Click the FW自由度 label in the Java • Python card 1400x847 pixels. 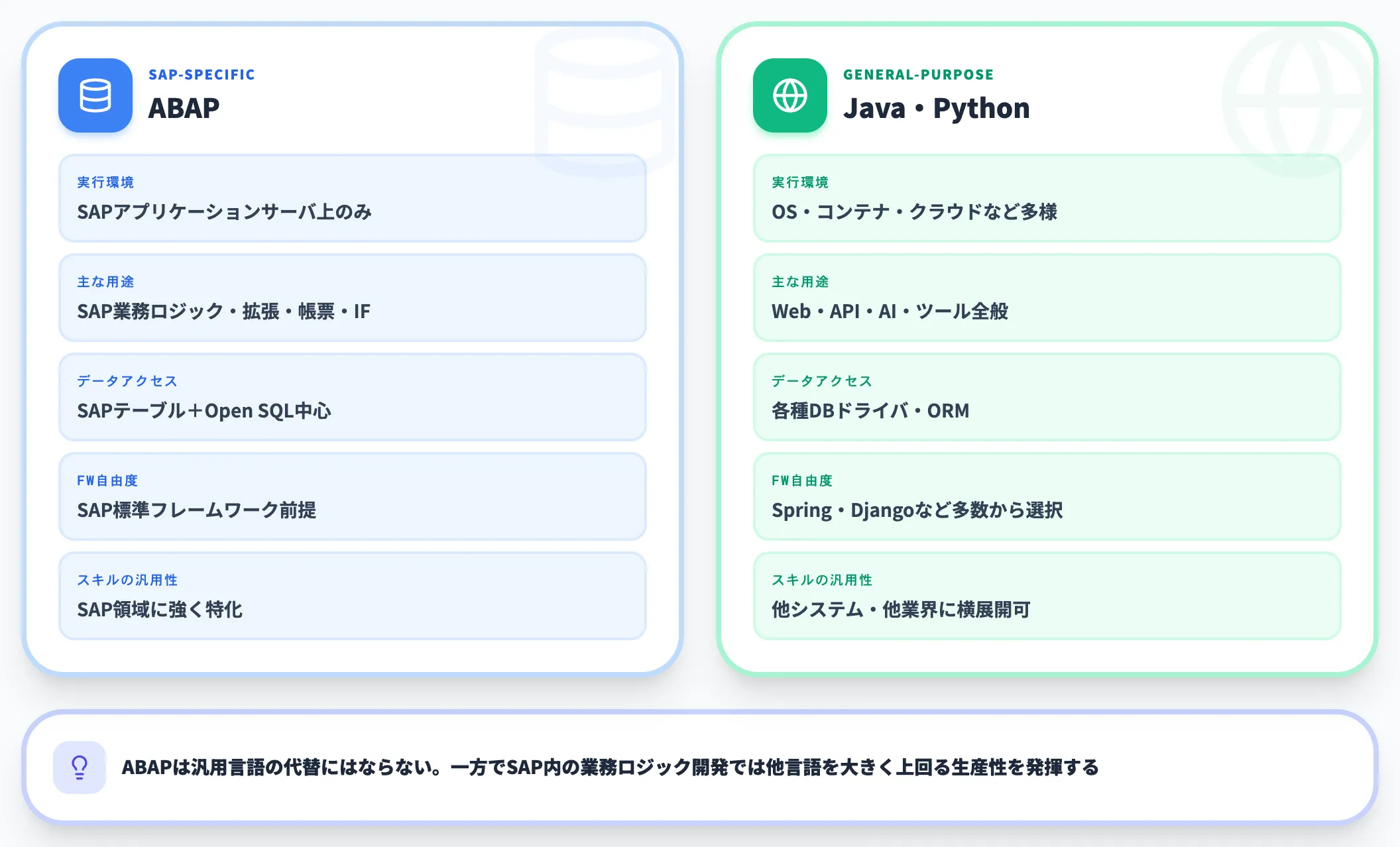802,480
